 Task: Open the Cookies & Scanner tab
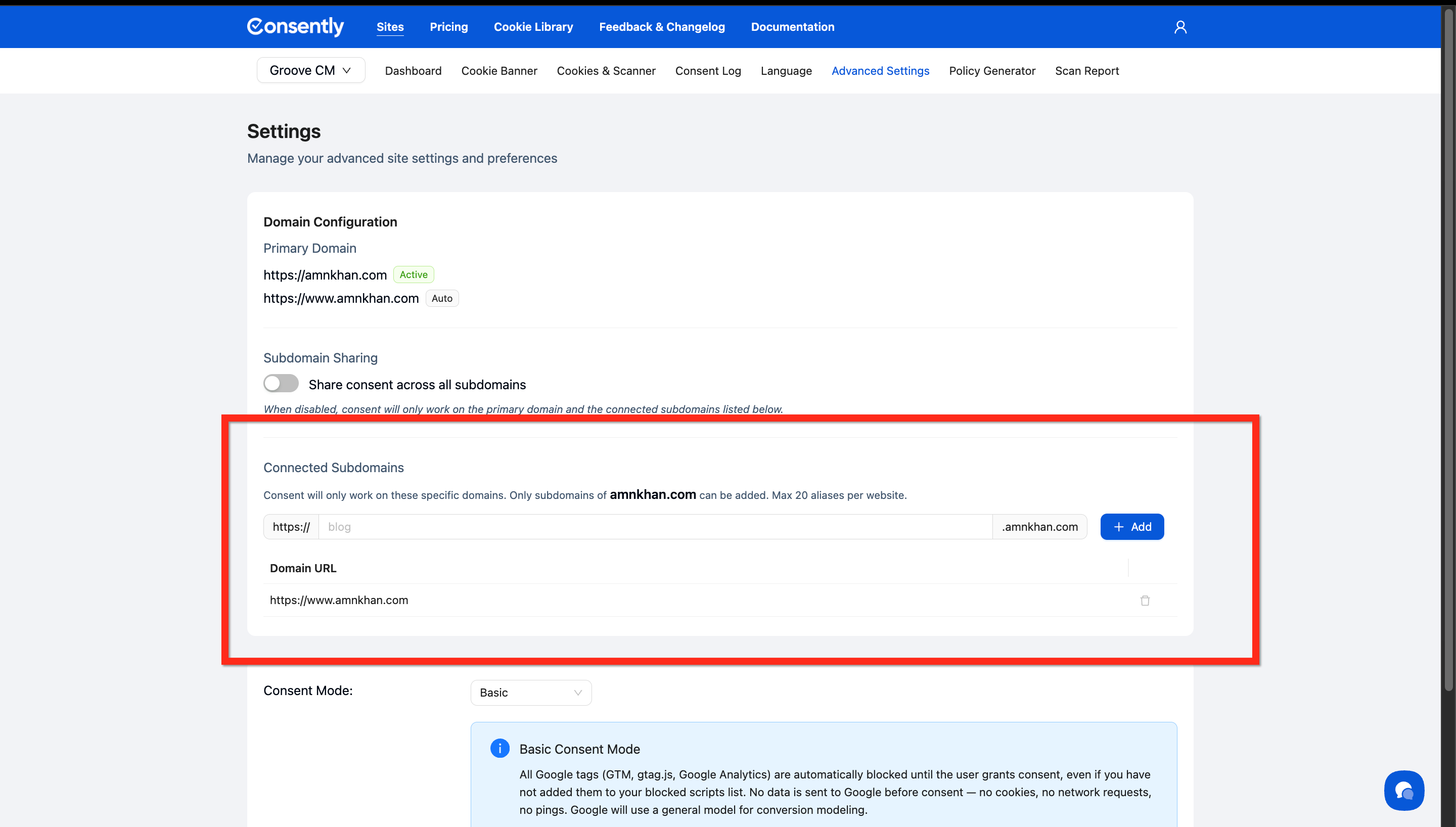click(605, 71)
